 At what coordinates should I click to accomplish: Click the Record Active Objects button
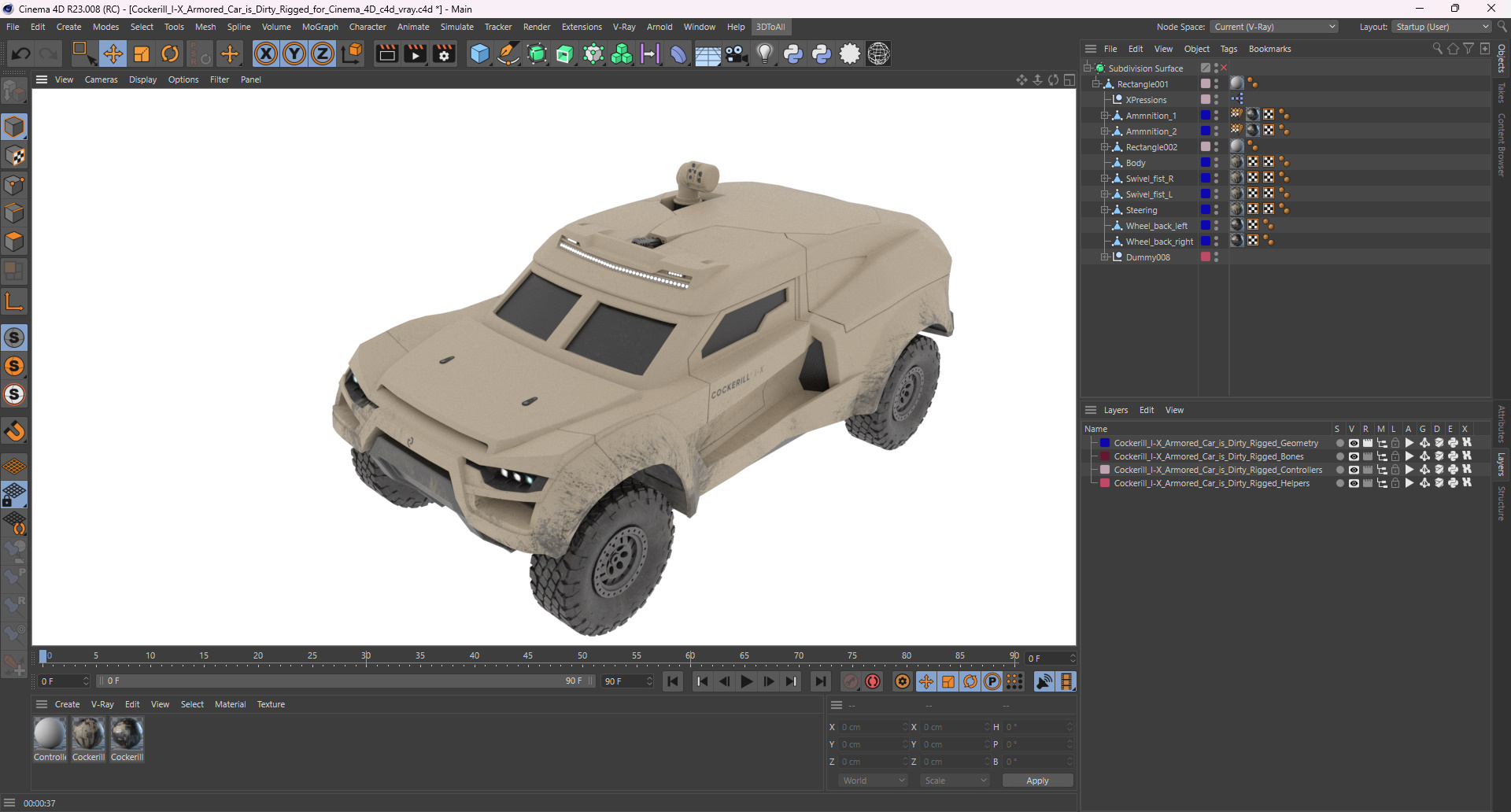tap(851, 681)
